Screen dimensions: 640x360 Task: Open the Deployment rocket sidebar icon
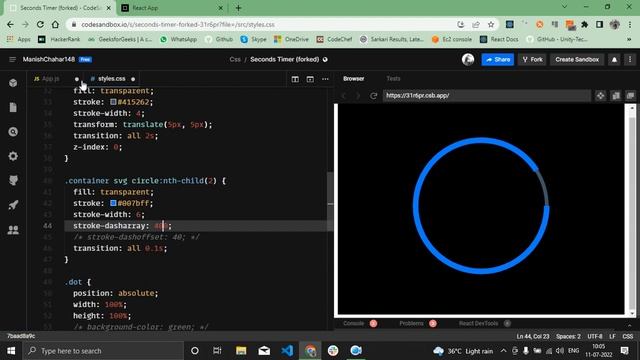point(13,205)
